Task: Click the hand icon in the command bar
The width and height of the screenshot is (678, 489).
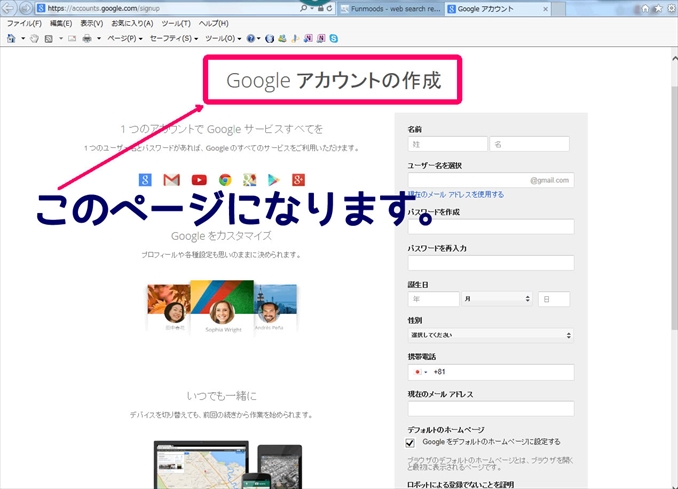Action: [34, 38]
